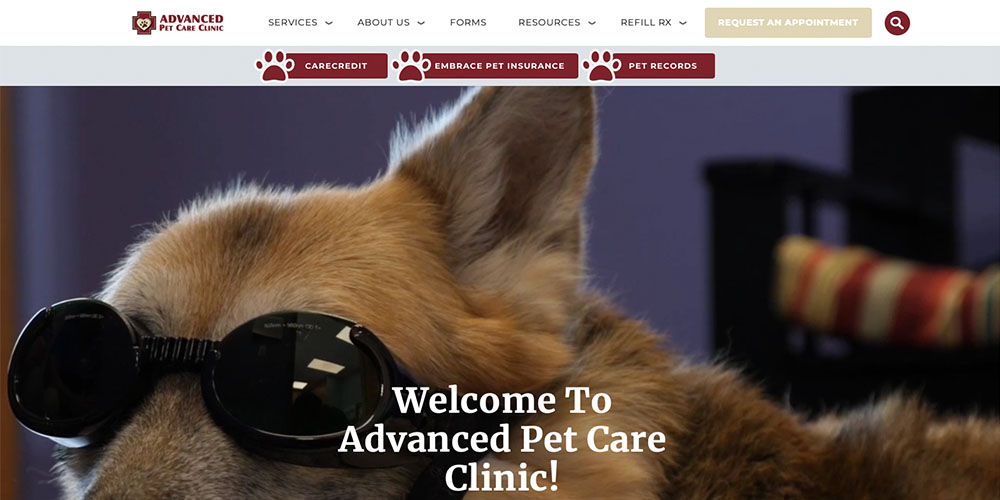Open the search magnifier icon
Image resolution: width=1000 pixels, height=500 pixels.
pos(897,23)
